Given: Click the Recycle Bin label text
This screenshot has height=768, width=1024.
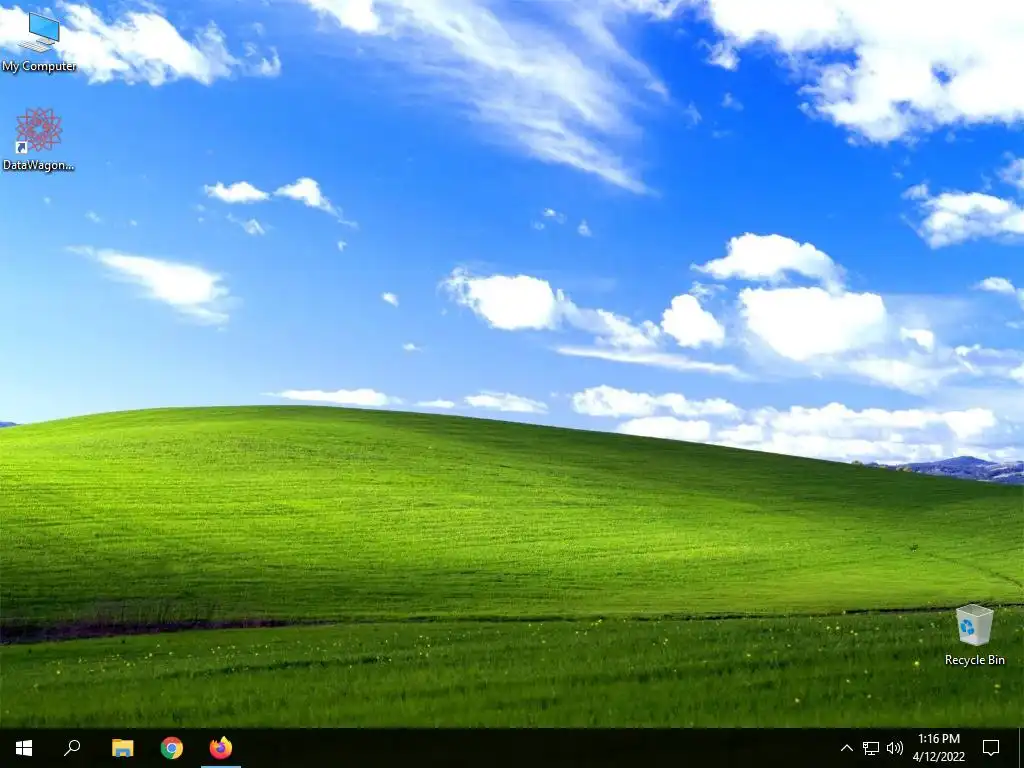Looking at the screenshot, I should coord(974,660).
